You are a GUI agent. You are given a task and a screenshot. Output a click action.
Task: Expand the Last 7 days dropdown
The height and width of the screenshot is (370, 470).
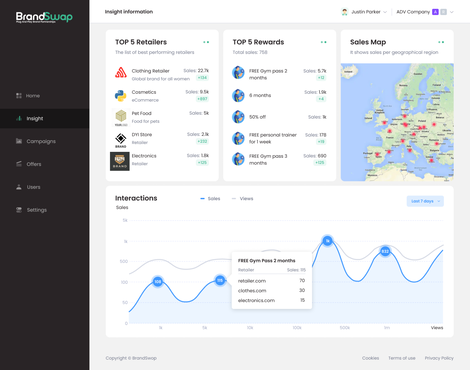[x=425, y=201]
